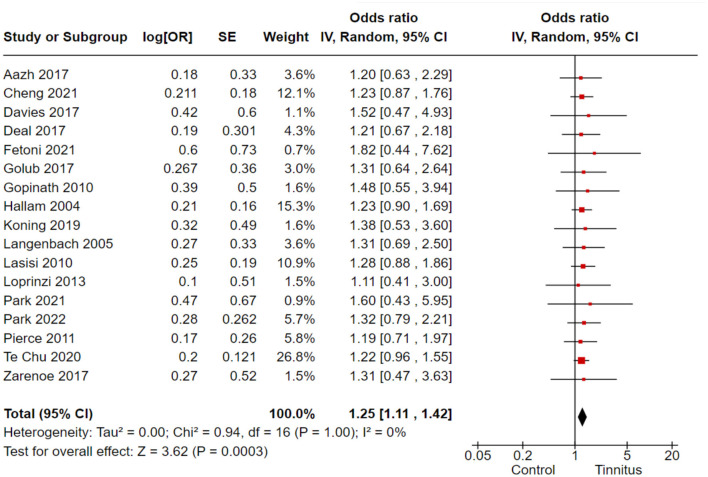Click the Control axis label
The image size is (708, 477).
(x=533, y=470)
